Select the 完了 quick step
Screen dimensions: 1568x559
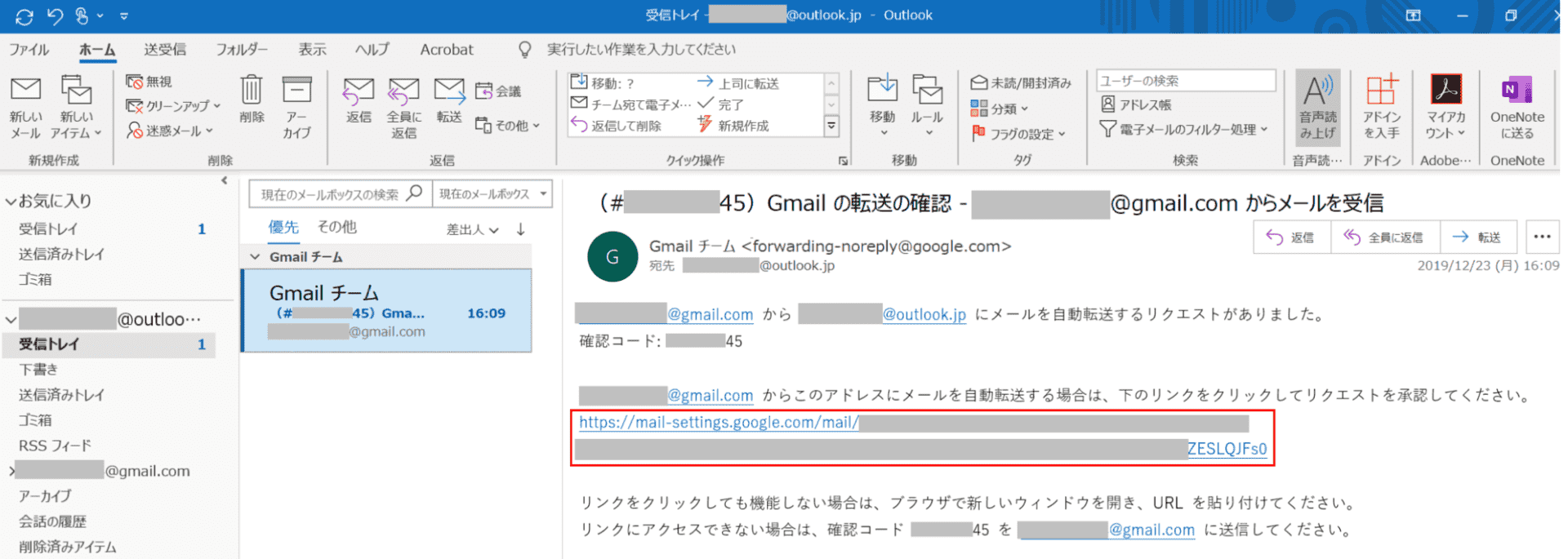(720, 104)
